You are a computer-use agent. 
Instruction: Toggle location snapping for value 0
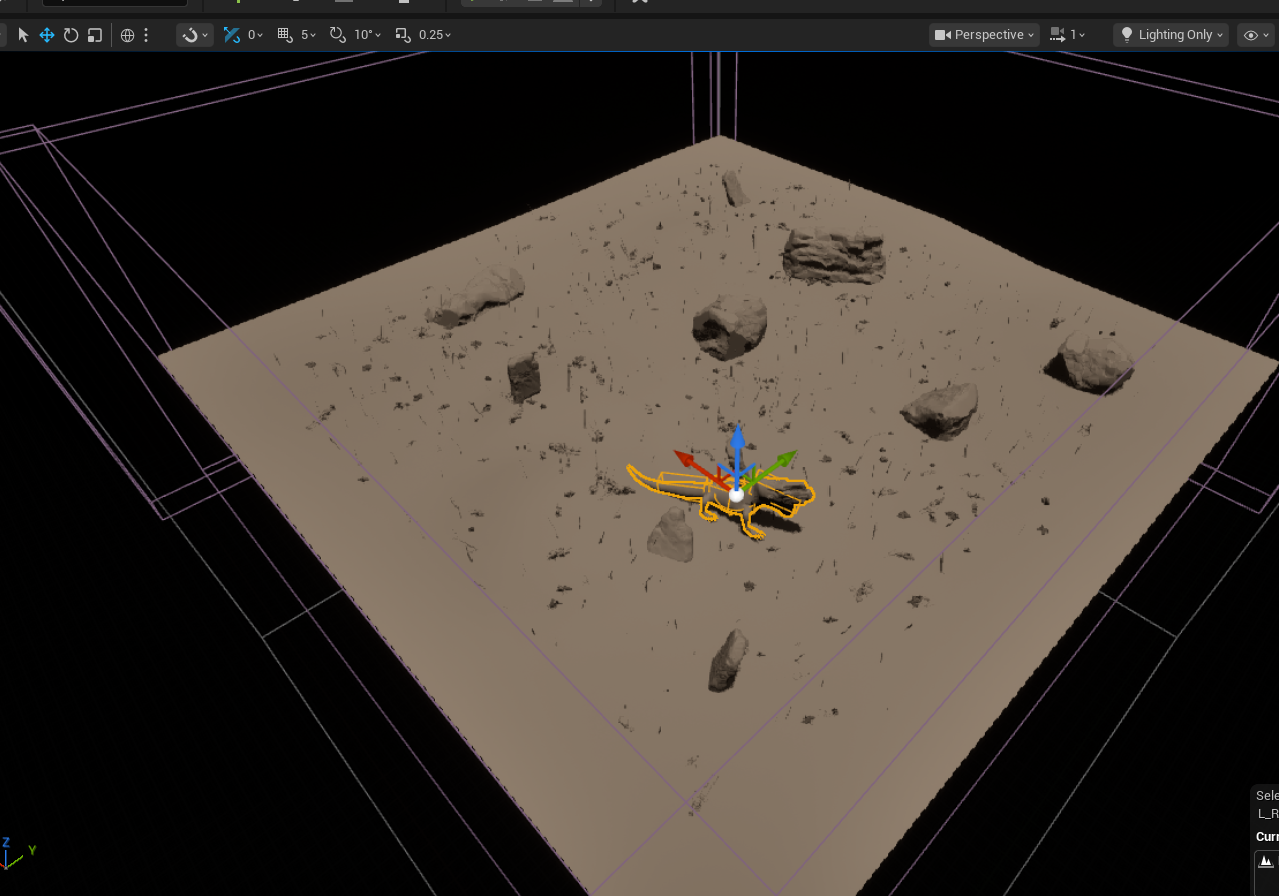[x=231, y=35]
